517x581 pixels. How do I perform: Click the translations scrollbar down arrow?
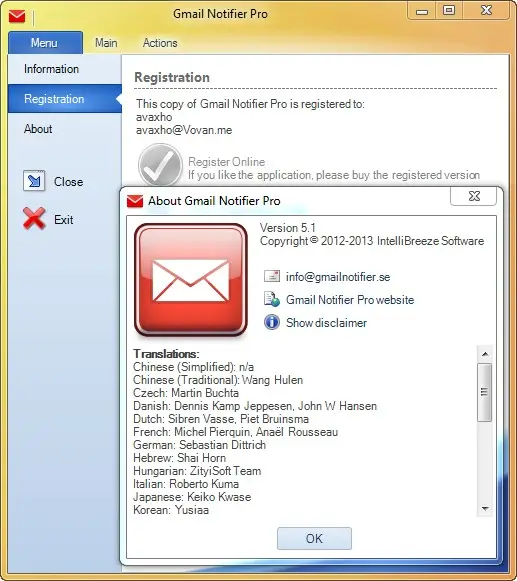[485, 509]
